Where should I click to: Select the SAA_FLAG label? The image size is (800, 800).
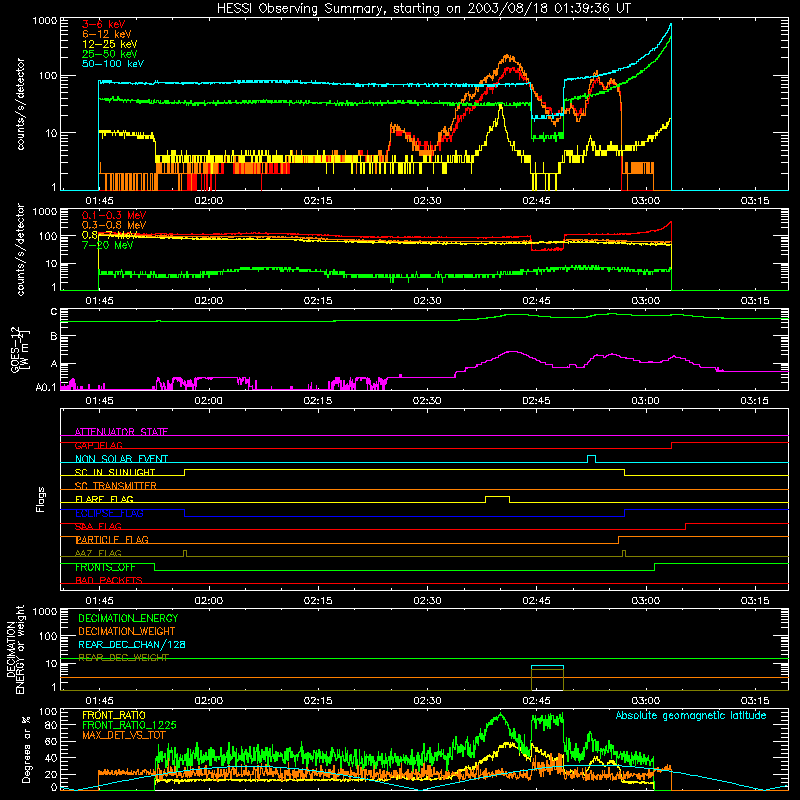pyautogui.click(x=98, y=527)
